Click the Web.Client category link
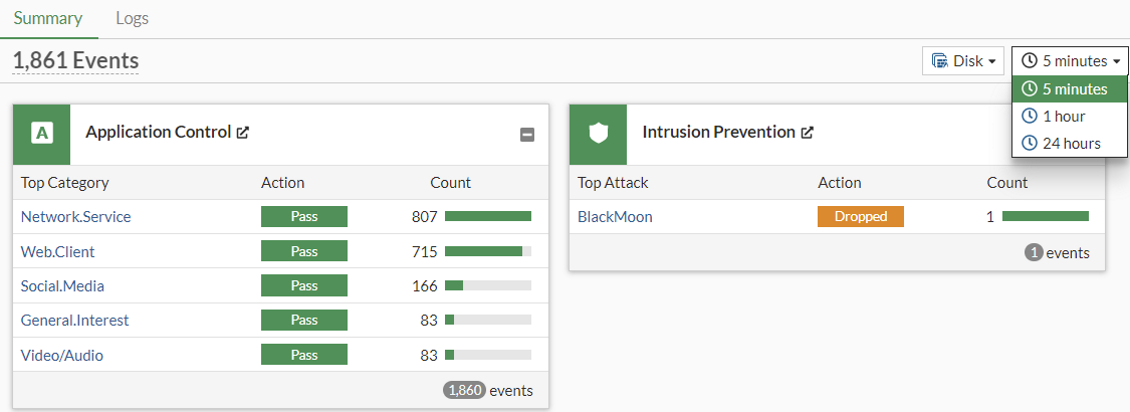 click(58, 251)
